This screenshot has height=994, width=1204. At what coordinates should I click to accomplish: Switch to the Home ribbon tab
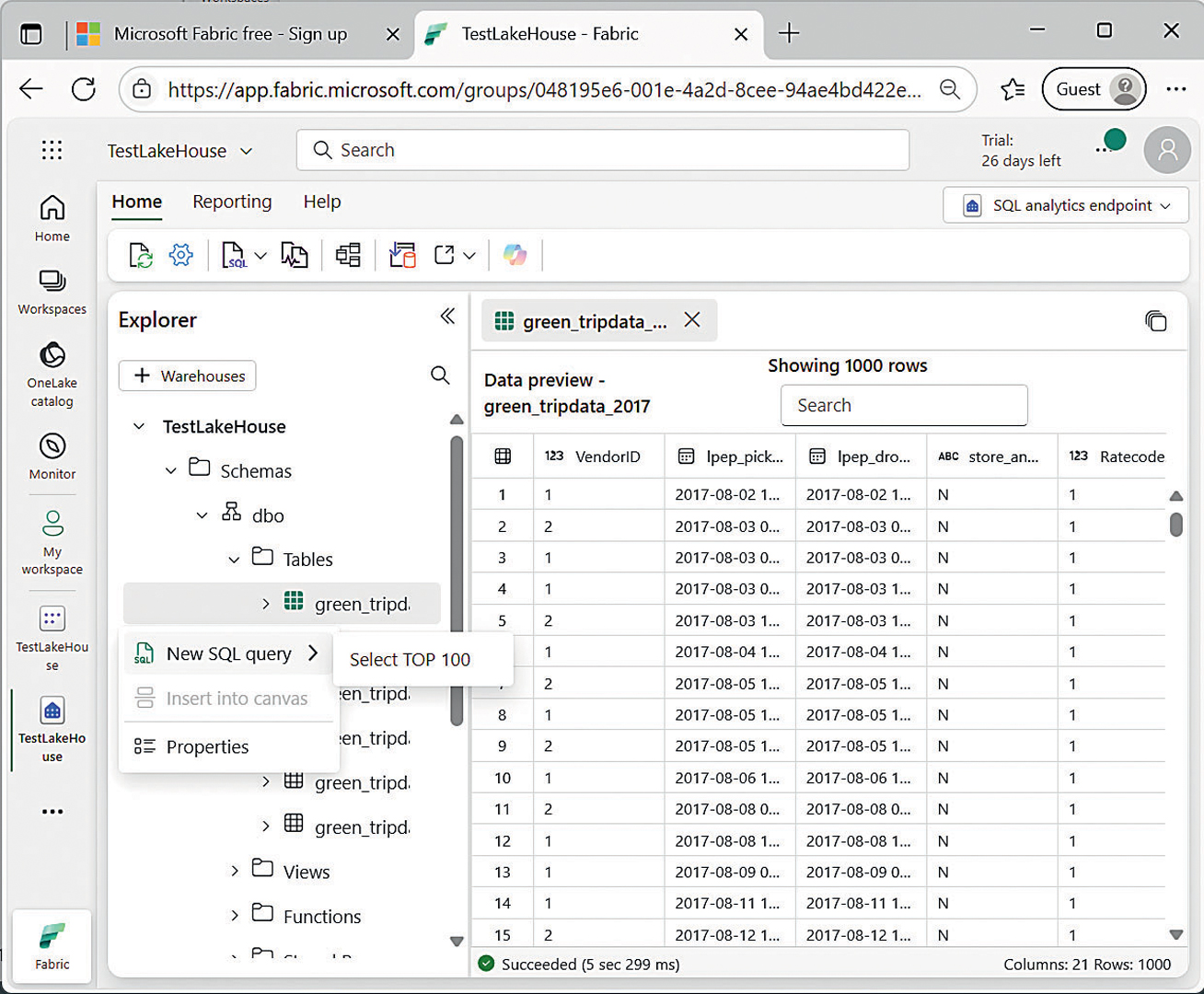[137, 202]
